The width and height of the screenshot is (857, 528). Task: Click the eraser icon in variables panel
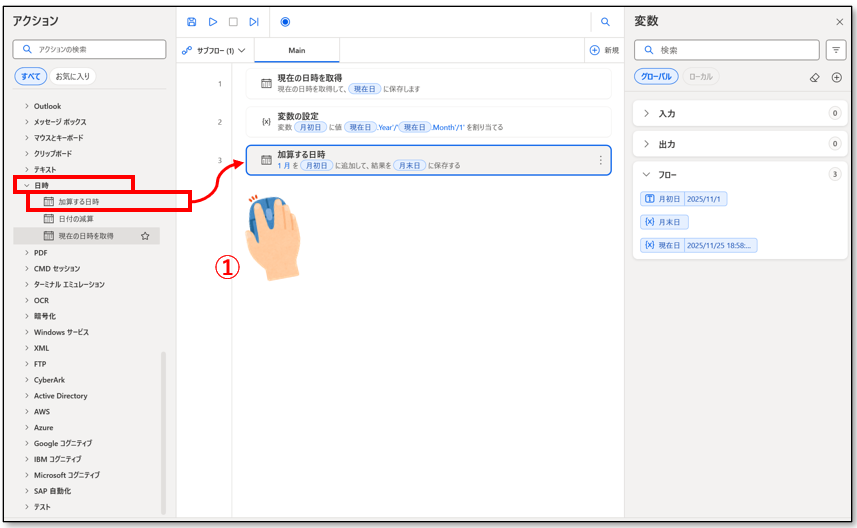click(815, 77)
